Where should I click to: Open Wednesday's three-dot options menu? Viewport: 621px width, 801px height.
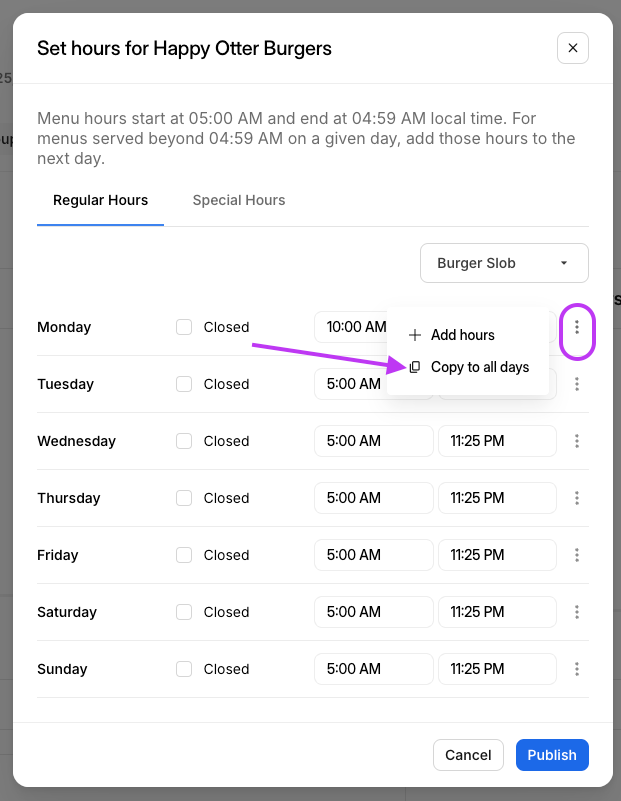(x=577, y=441)
